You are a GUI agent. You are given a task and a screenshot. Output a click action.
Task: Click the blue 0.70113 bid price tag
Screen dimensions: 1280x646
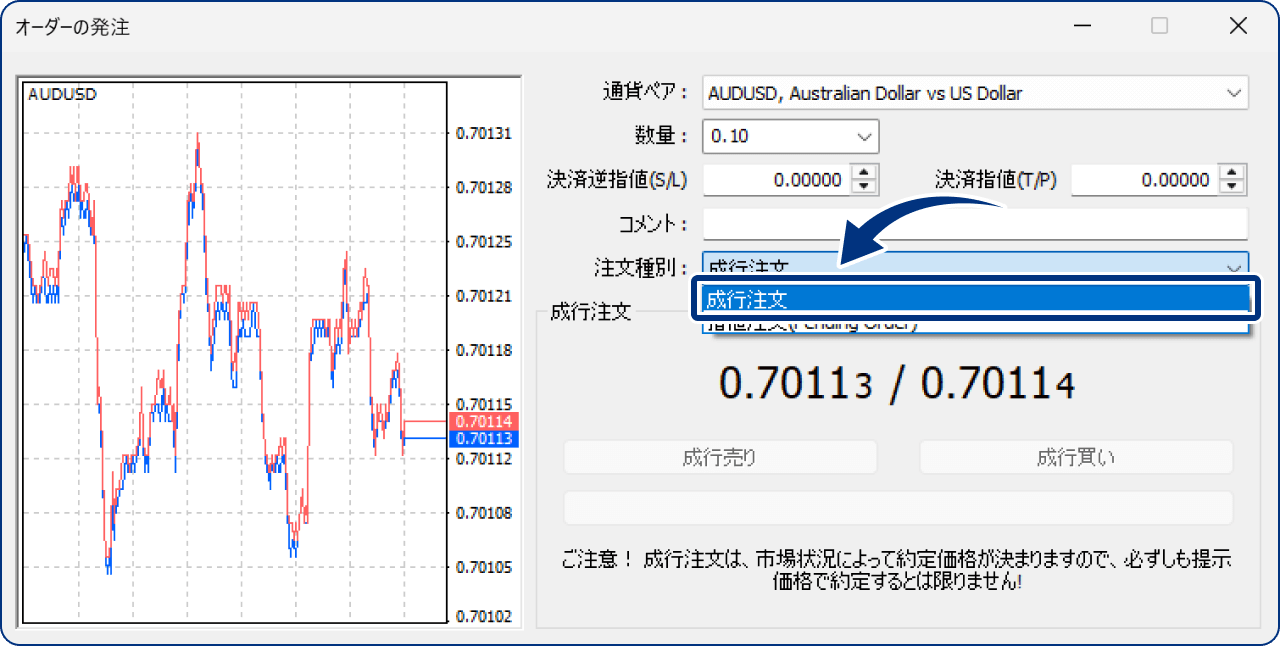pyautogui.click(x=483, y=438)
